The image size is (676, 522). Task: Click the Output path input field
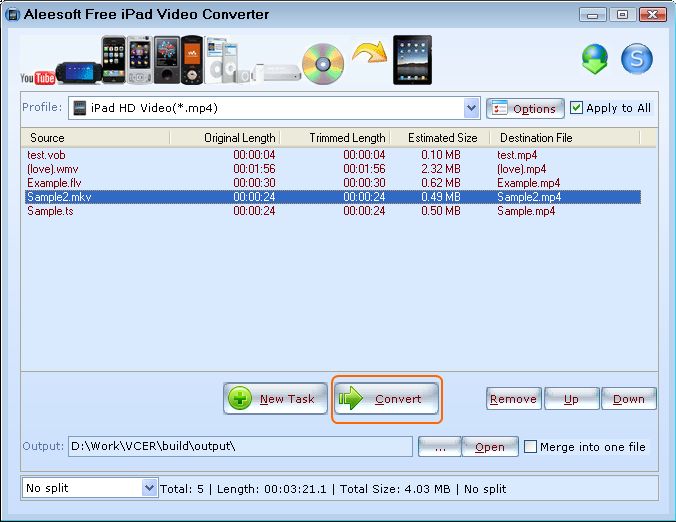click(240, 446)
